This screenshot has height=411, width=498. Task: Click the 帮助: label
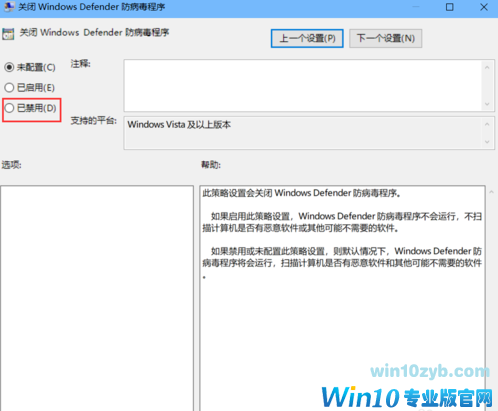tap(211, 165)
